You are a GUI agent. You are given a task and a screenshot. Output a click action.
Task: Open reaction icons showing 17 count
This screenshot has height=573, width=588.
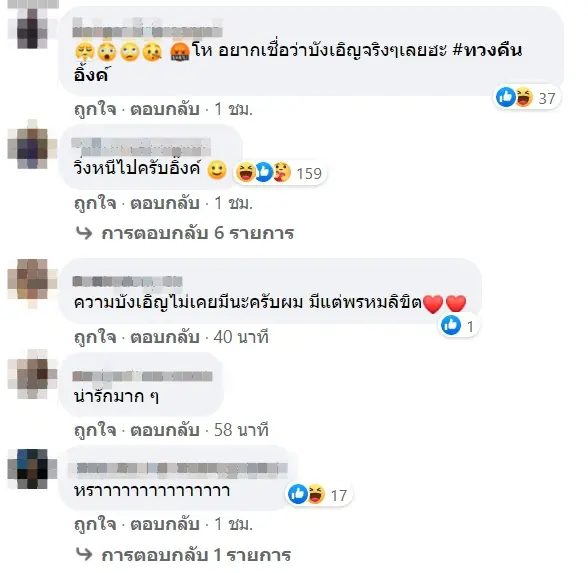(319, 495)
